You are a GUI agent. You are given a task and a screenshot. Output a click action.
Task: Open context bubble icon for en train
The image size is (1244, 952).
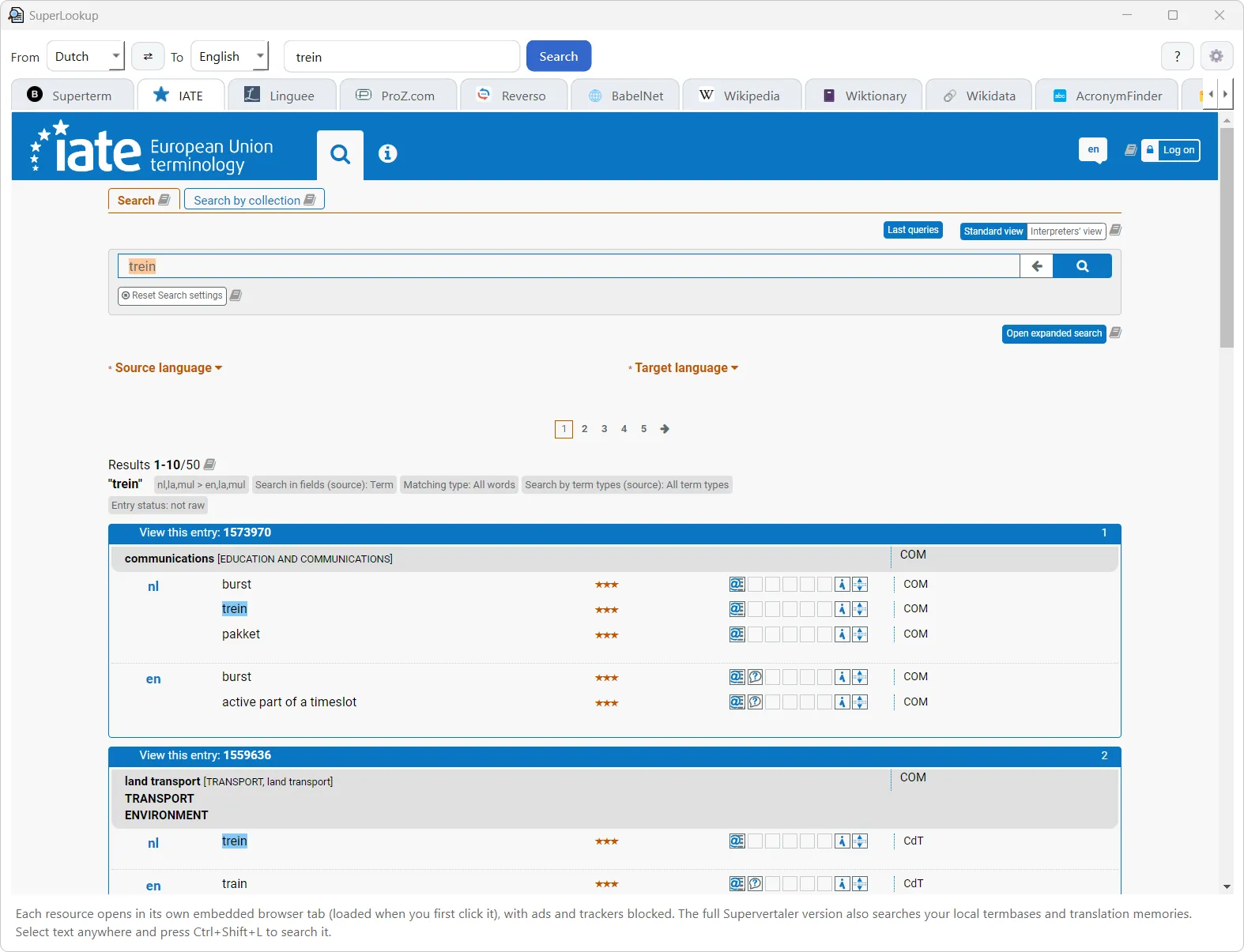755,884
